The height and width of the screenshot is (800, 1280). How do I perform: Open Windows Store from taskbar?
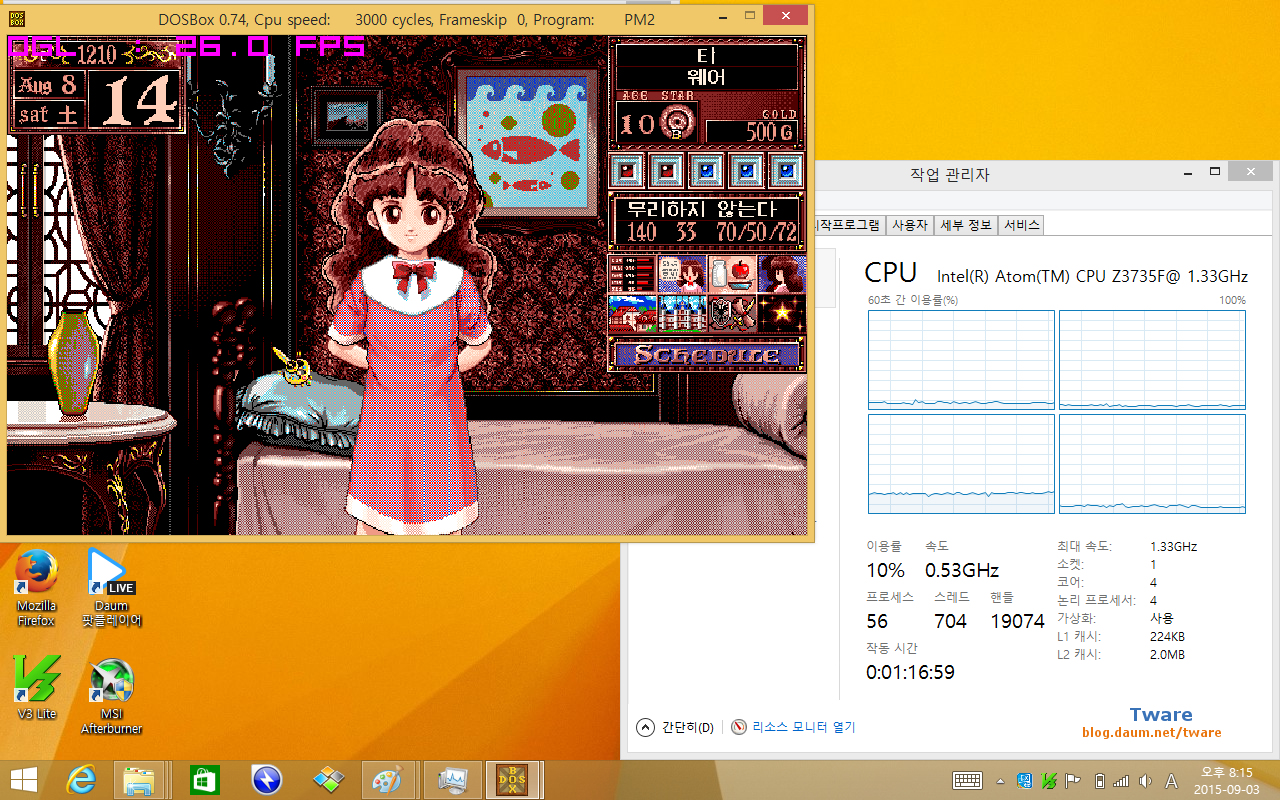[x=204, y=779]
